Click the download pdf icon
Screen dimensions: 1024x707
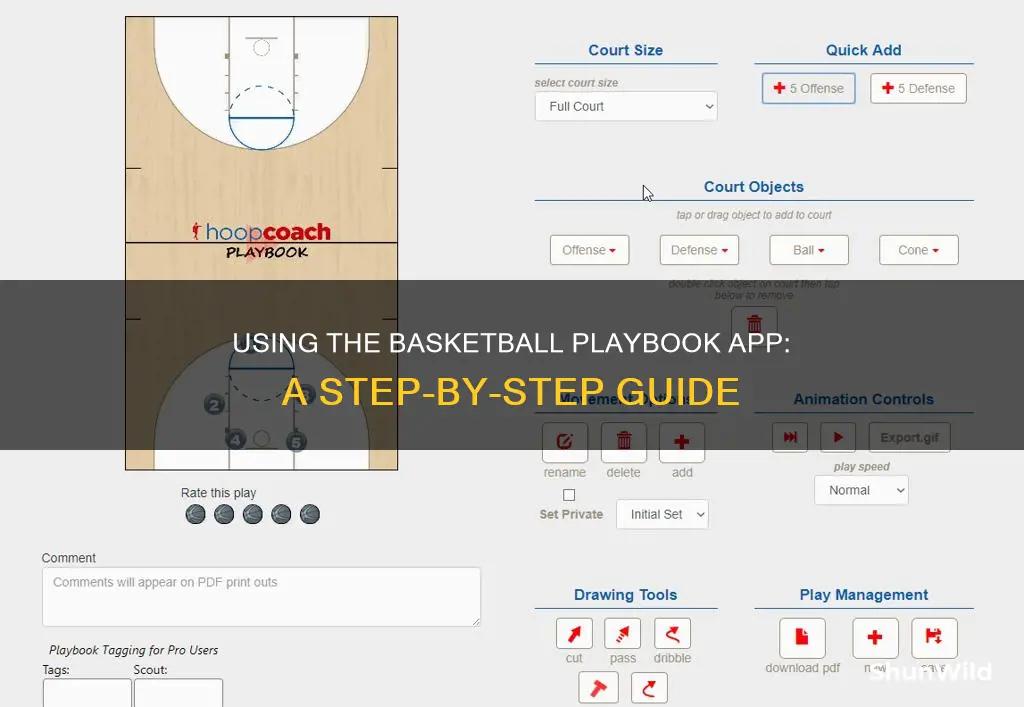pos(802,638)
